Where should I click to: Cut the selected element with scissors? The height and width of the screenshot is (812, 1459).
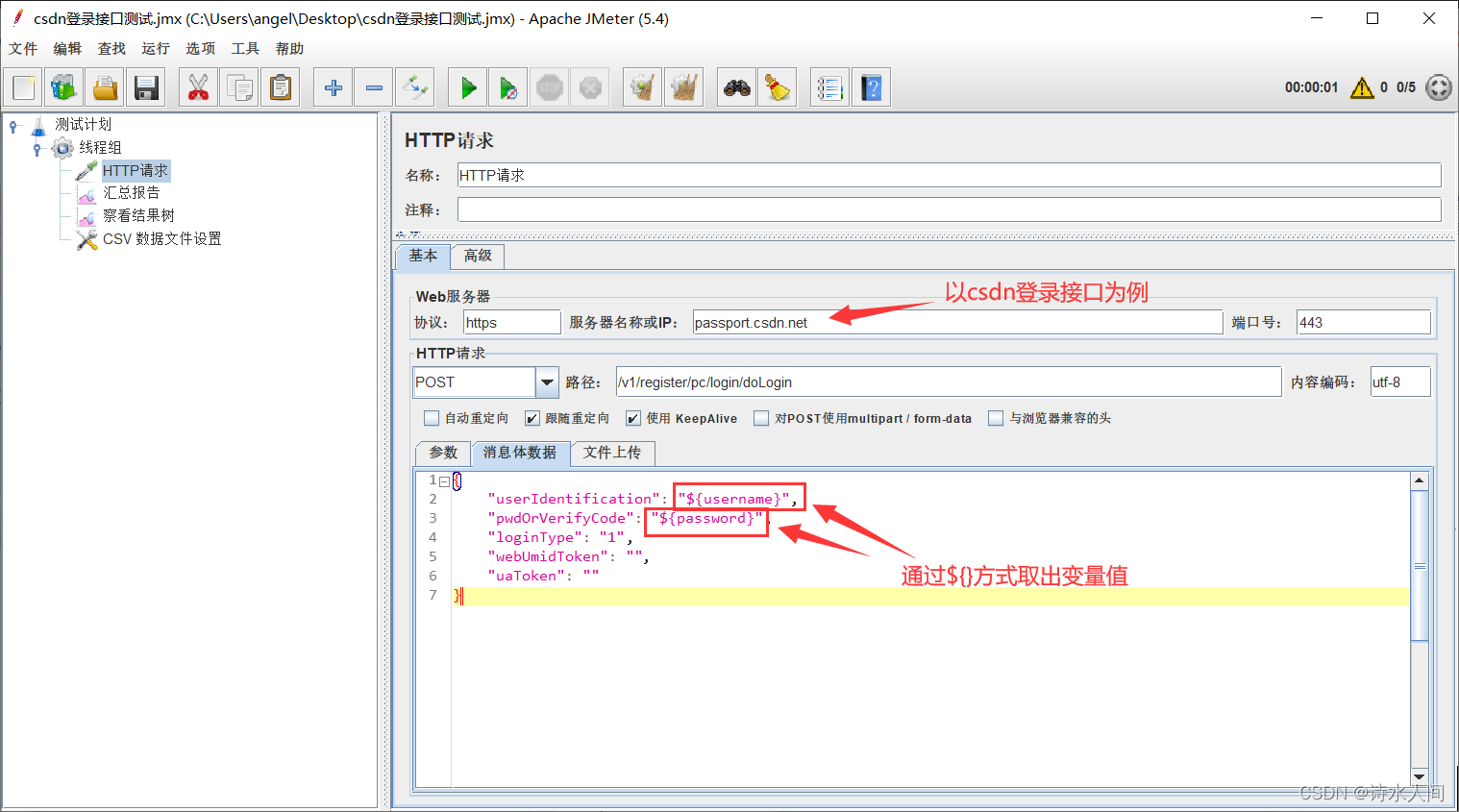pos(198,87)
